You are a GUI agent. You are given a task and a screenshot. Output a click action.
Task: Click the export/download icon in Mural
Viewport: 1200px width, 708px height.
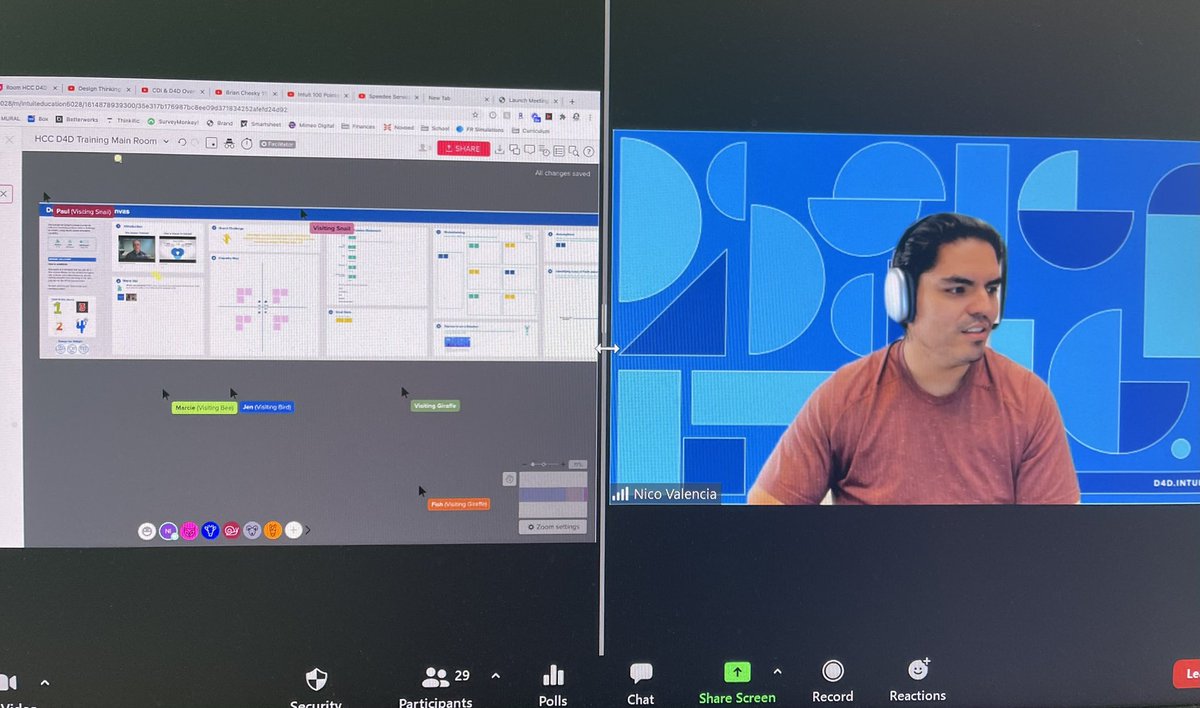pos(501,149)
